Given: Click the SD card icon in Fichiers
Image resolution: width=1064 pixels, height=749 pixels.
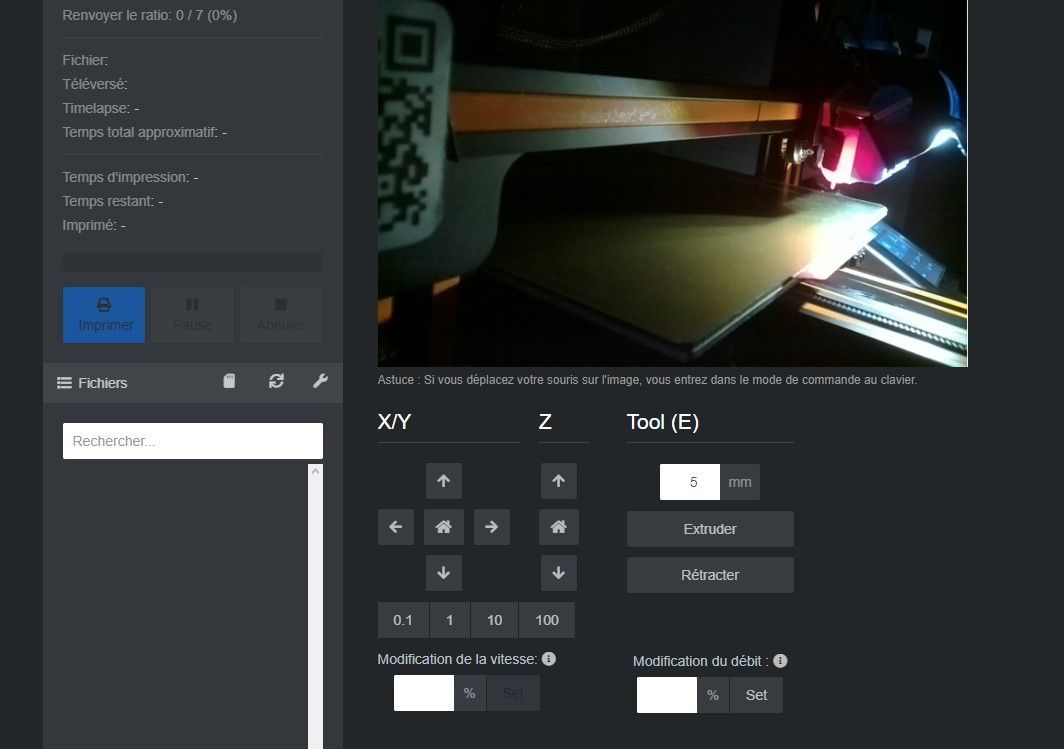Looking at the screenshot, I should click(229, 381).
